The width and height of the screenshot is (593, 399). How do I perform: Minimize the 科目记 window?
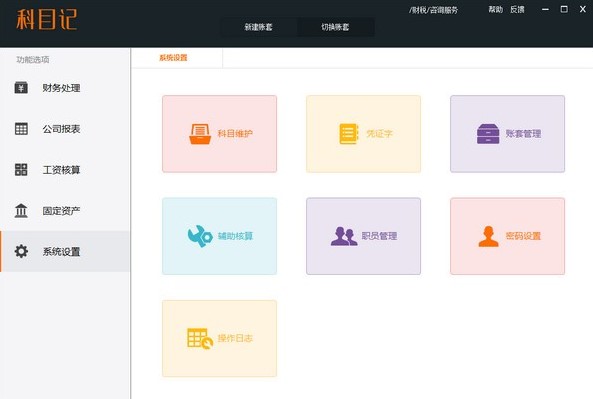tap(545, 9)
